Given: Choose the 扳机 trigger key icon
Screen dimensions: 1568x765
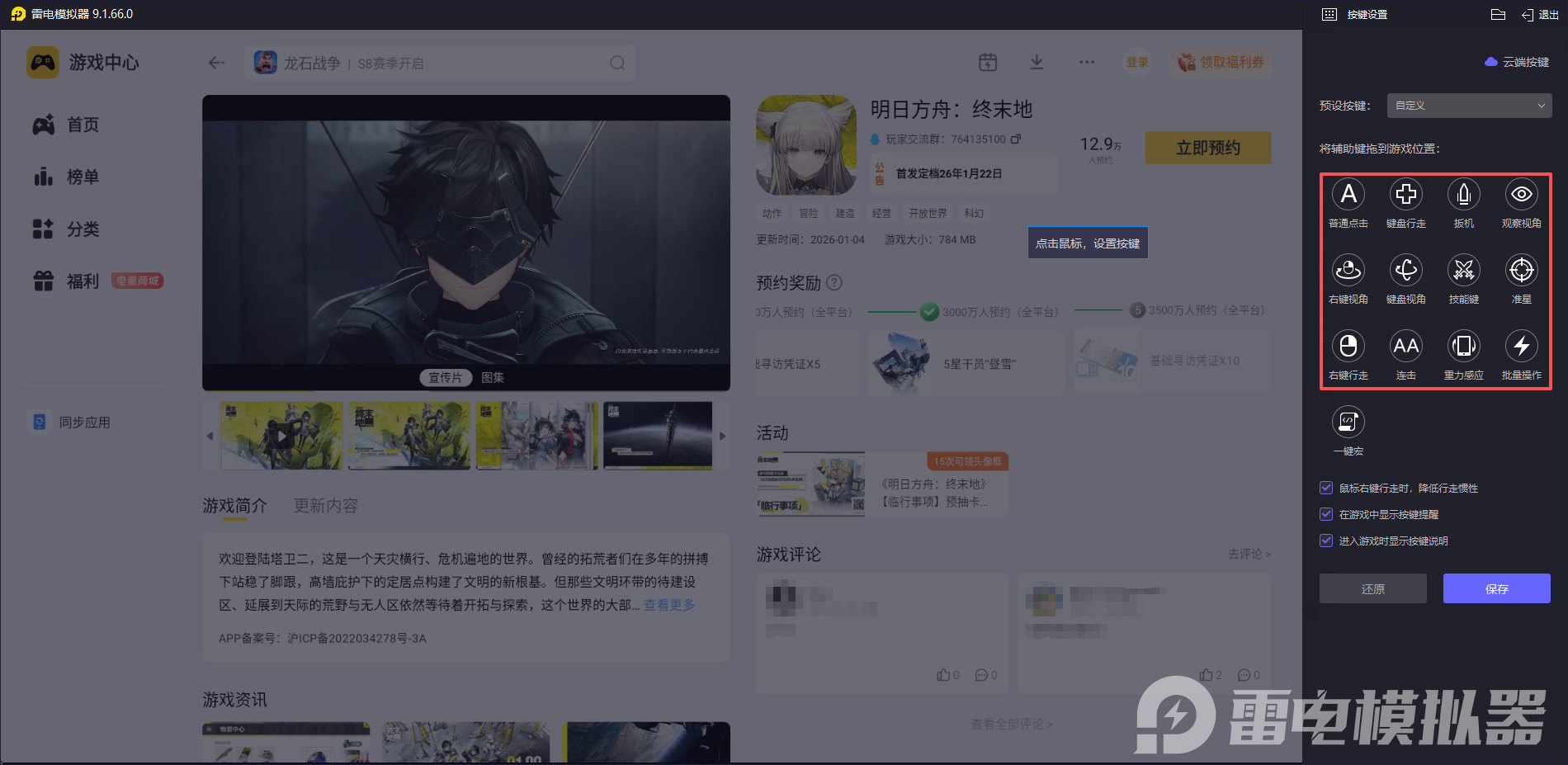Looking at the screenshot, I should [x=1464, y=195].
